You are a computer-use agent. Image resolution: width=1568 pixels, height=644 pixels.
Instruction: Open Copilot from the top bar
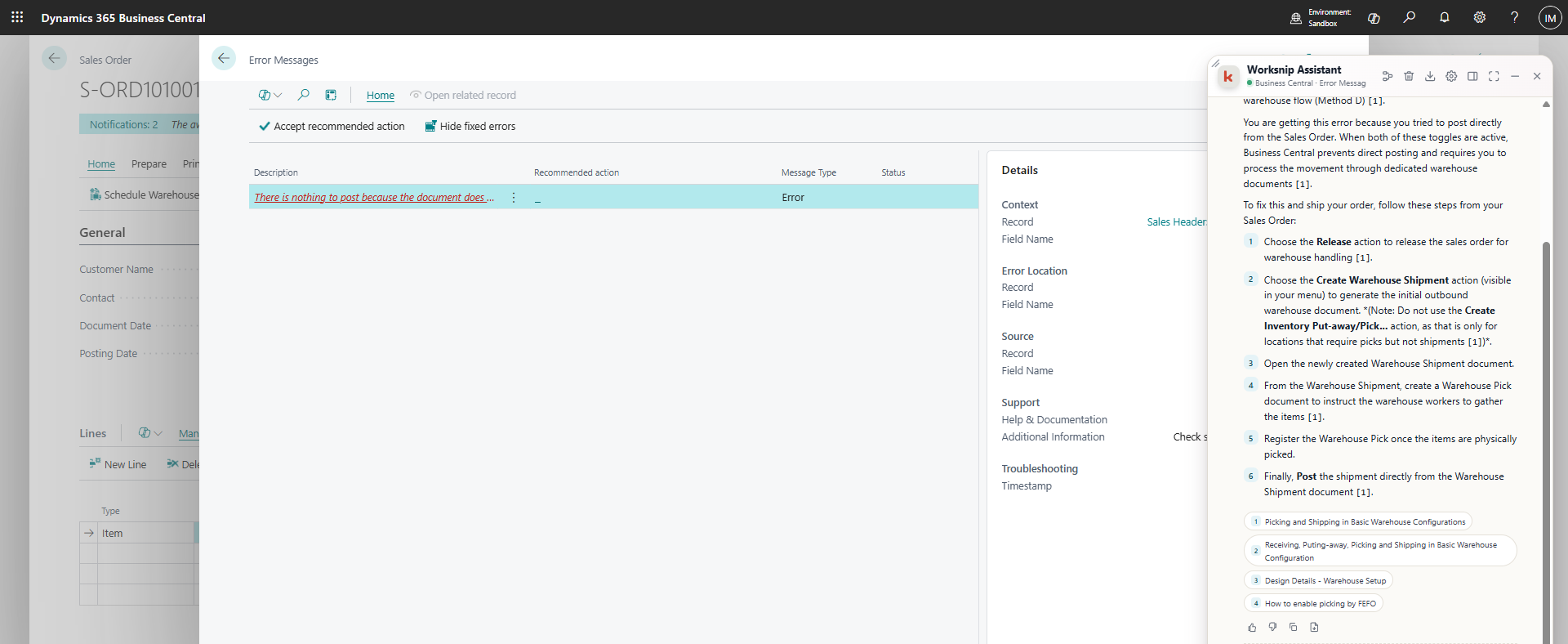point(1374,18)
